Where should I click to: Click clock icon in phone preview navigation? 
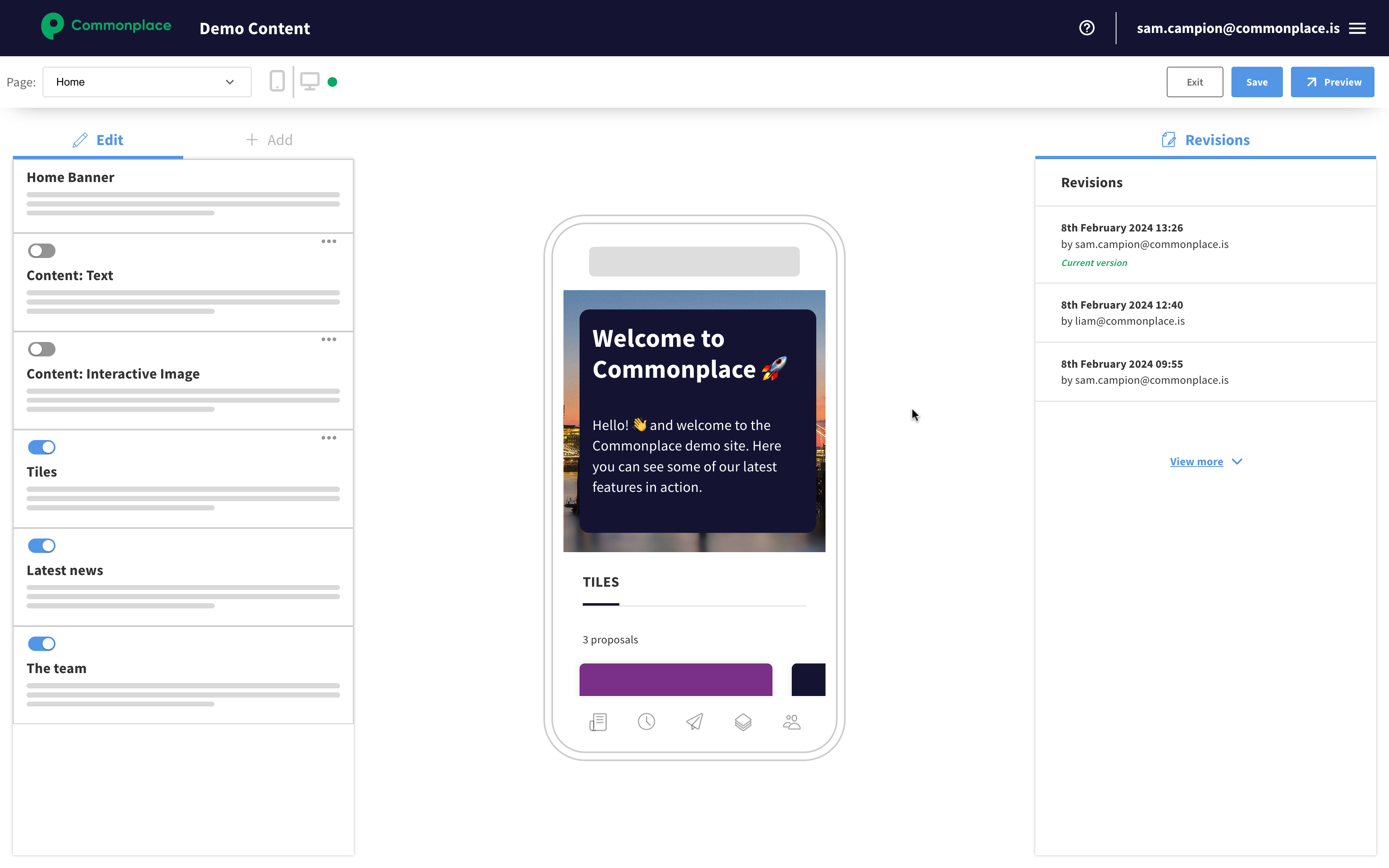click(x=646, y=722)
